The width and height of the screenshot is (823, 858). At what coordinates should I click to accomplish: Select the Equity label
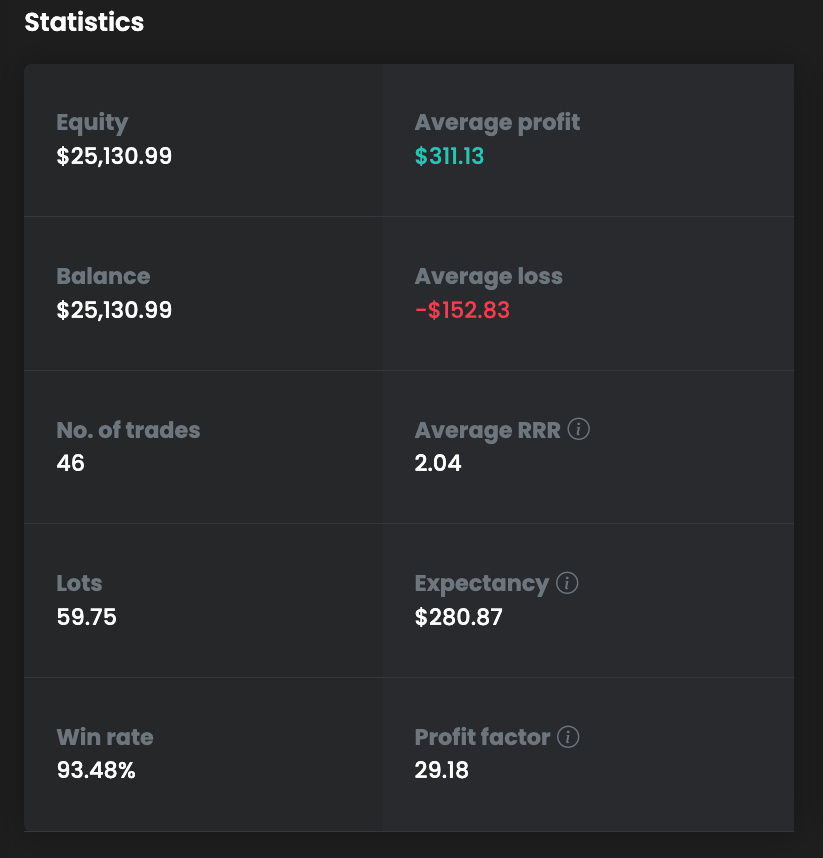(x=92, y=123)
